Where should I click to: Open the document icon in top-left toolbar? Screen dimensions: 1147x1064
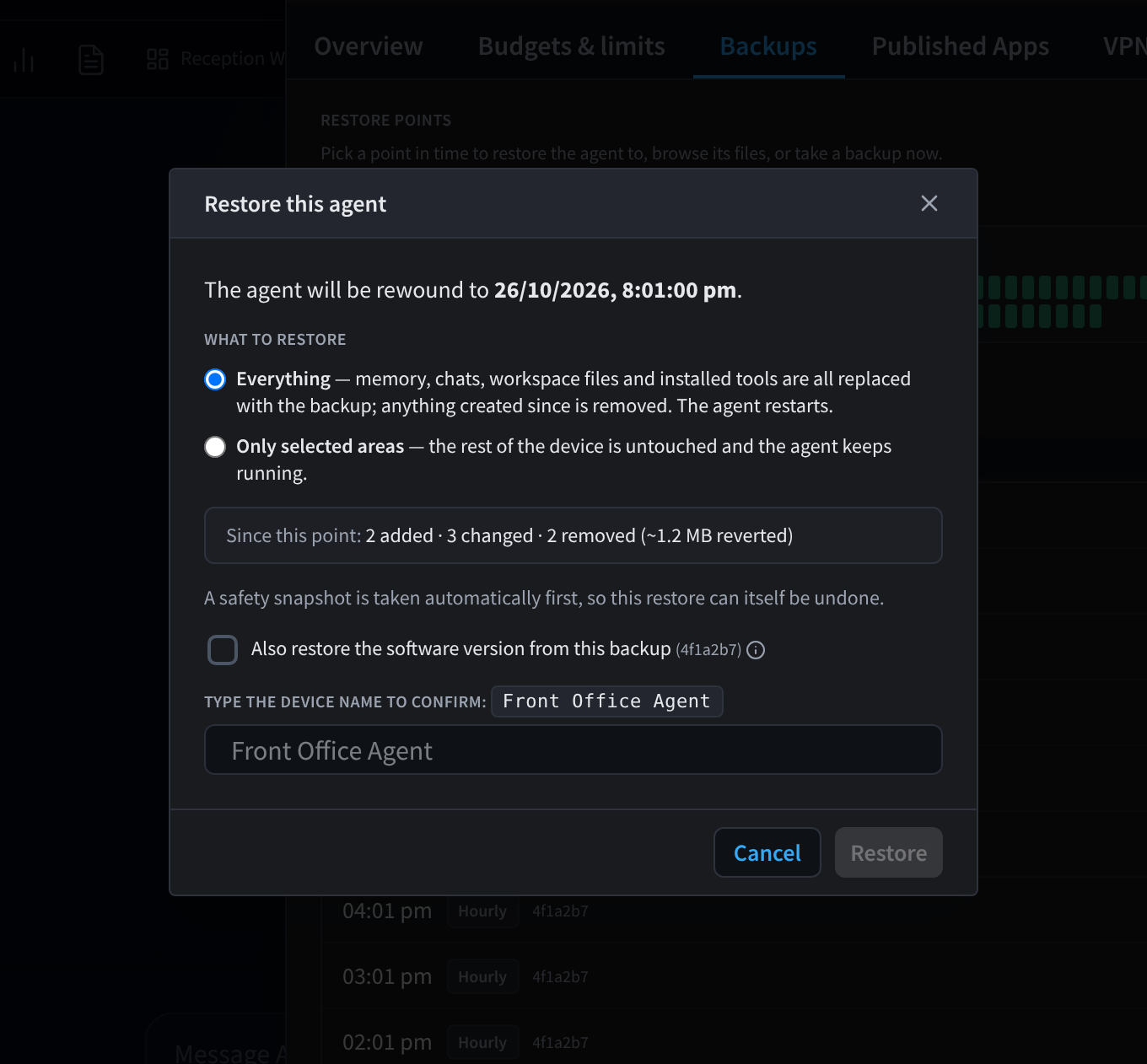pyautogui.click(x=91, y=60)
